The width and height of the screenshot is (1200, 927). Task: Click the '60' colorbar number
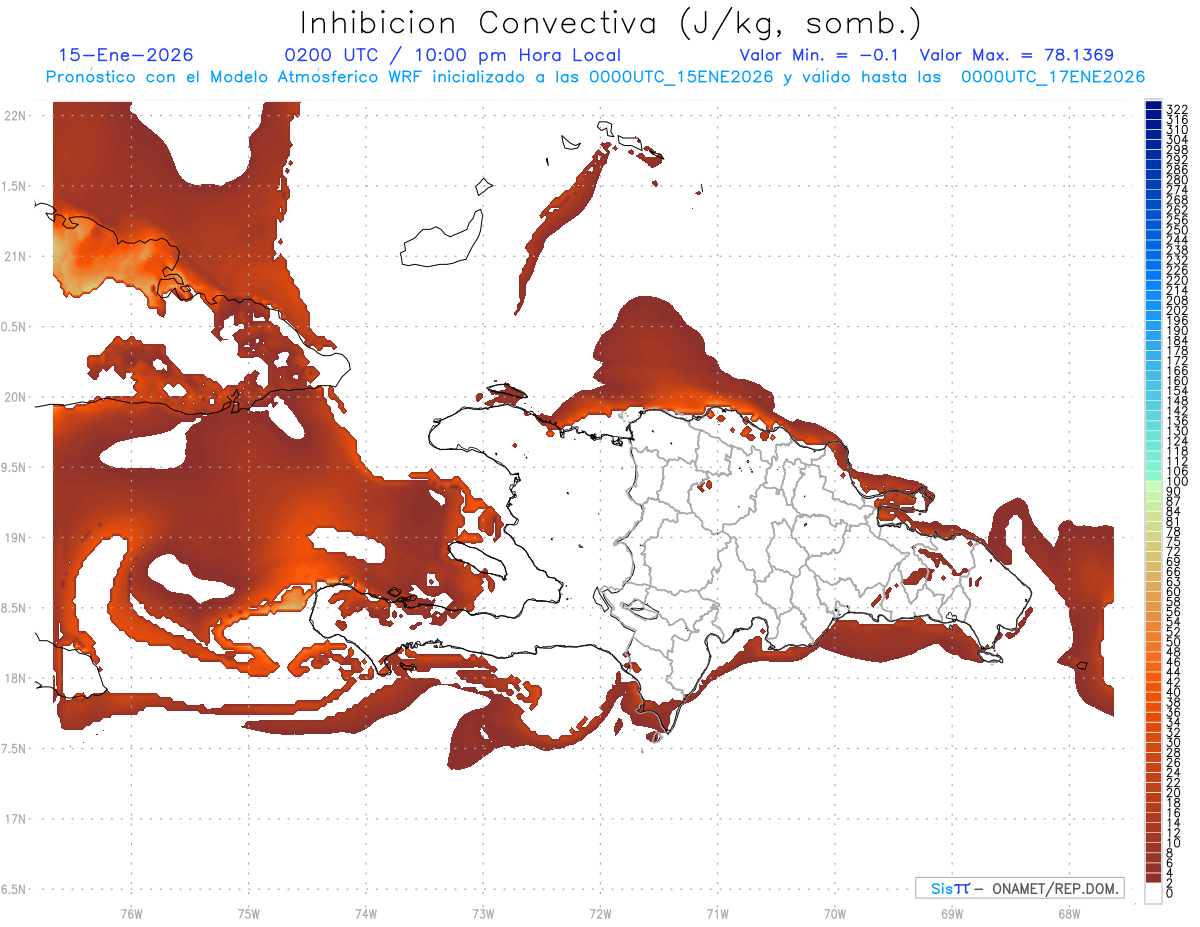[x=1174, y=592]
